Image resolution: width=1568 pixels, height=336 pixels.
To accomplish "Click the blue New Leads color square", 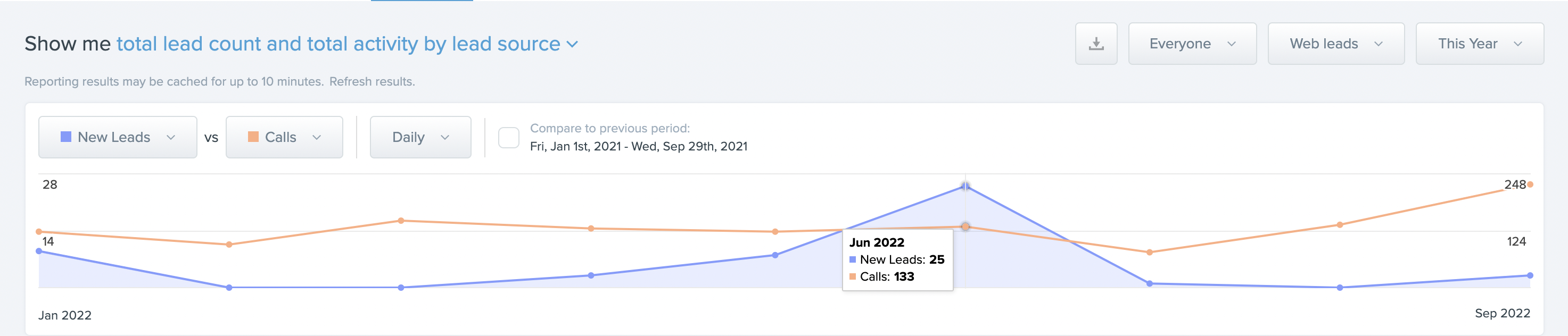I will [x=66, y=137].
